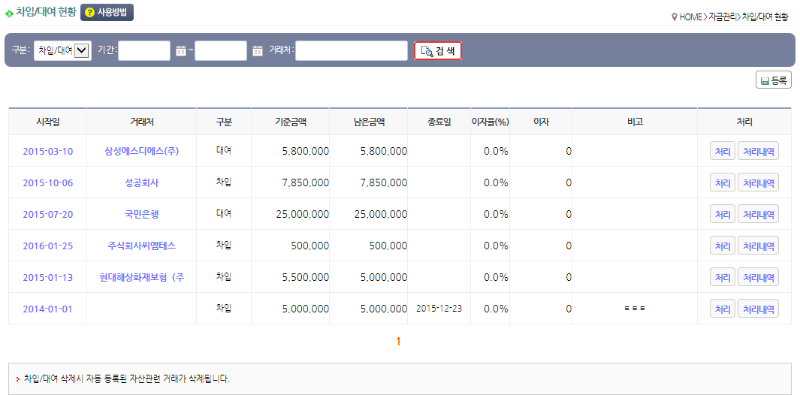Click 처리 button for 성공회사 row

click(x=722, y=183)
